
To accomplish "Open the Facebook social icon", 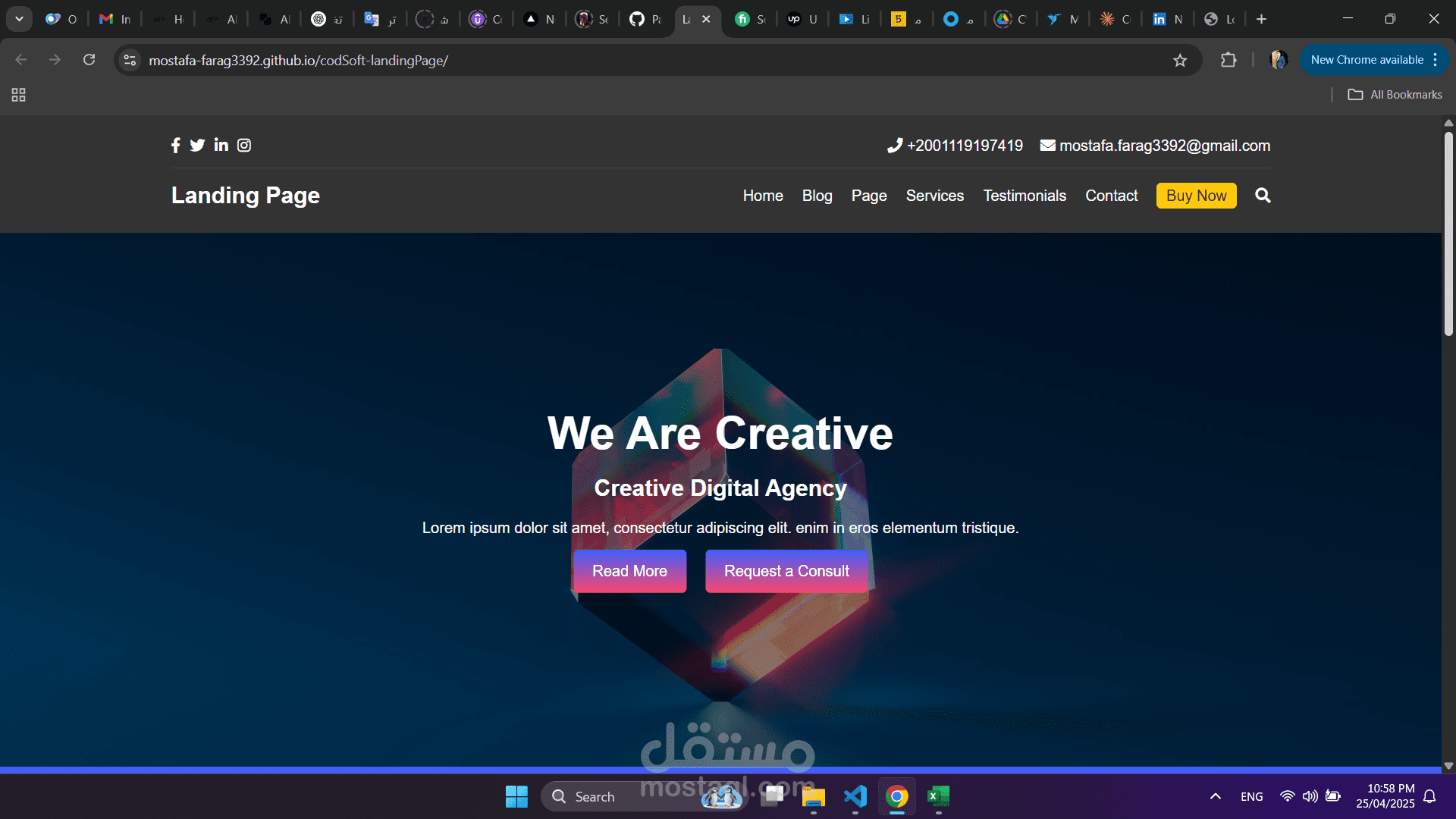I will coord(175,145).
